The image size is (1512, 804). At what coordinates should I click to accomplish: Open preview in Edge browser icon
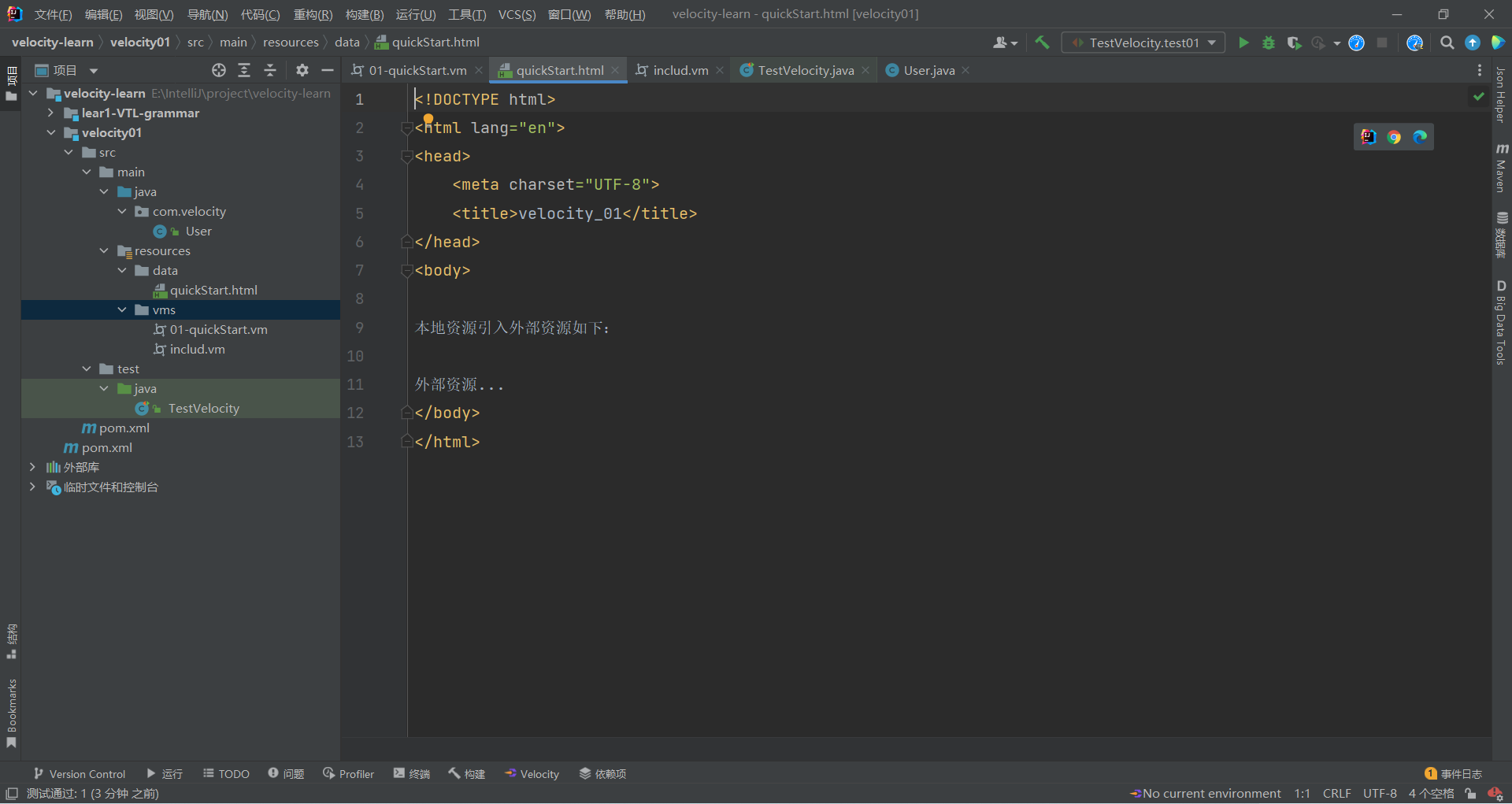1419,137
